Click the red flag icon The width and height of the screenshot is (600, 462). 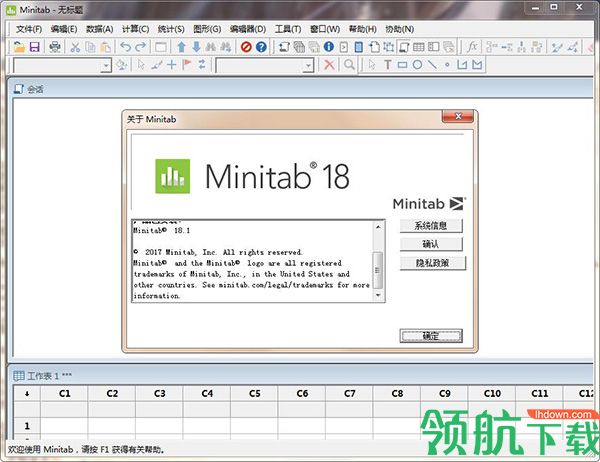tap(187, 64)
